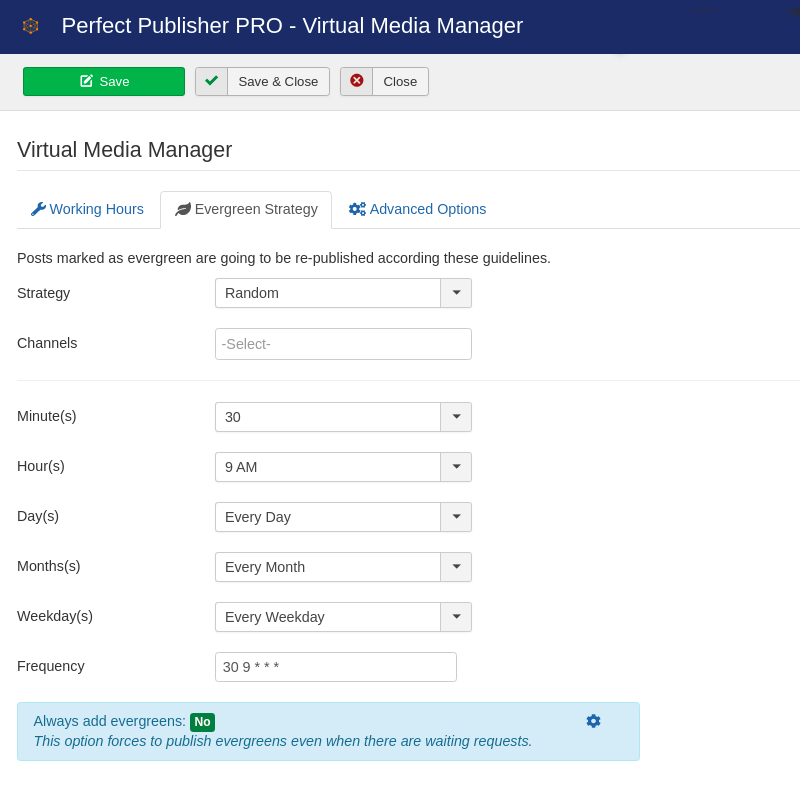Toggle the Always add evergreens No badge
The image size is (800, 787).
click(203, 722)
